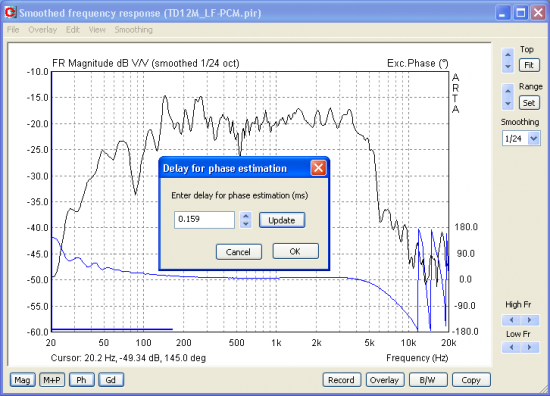The width and height of the screenshot is (550, 396).
Task: Click the ARTA app icon in title bar
Action: coord(10,13)
